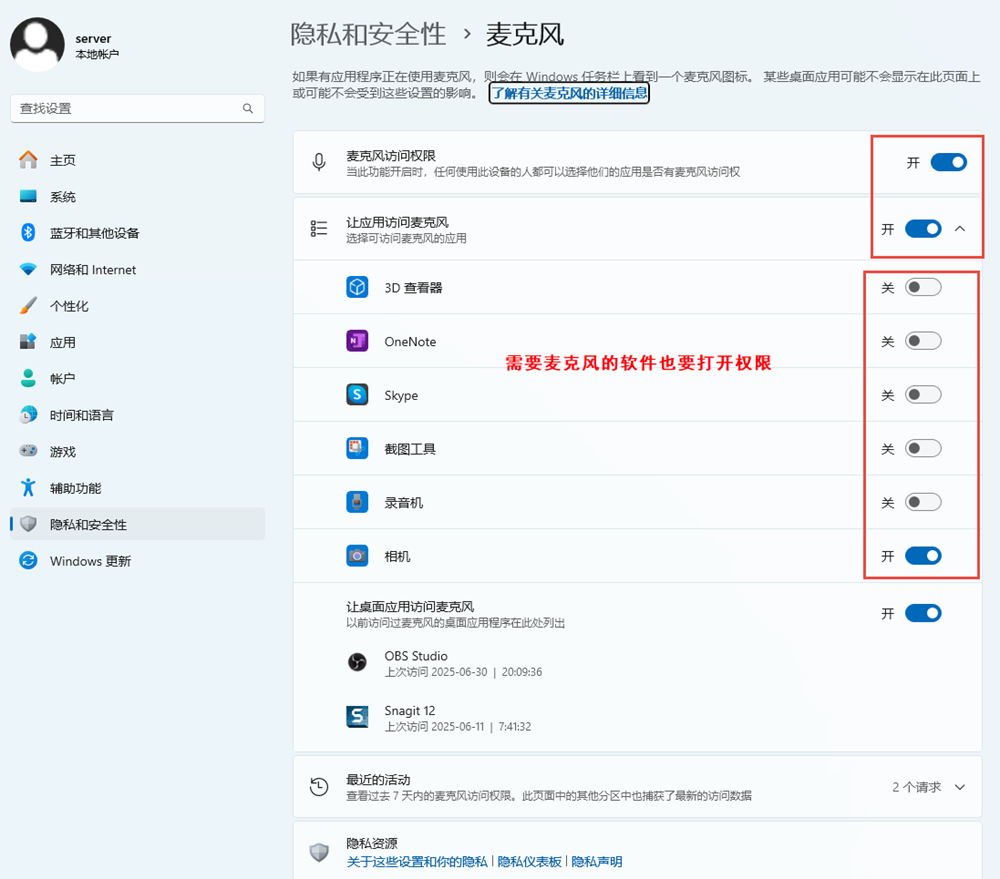The image size is (1000, 879).
Task: Click the server user avatar picture
Action: pos(37,44)
